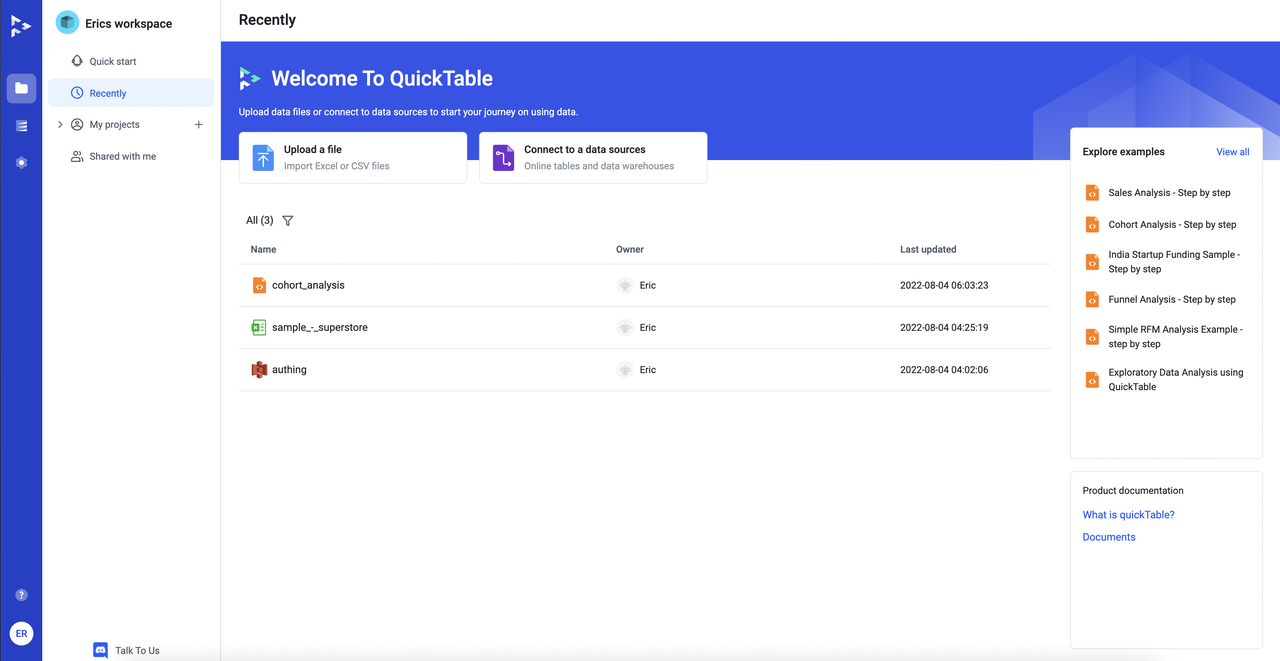Click the owner avatar in the sample_-_superstore row
Screen dimensions: 1280x661
pos(625,327)
